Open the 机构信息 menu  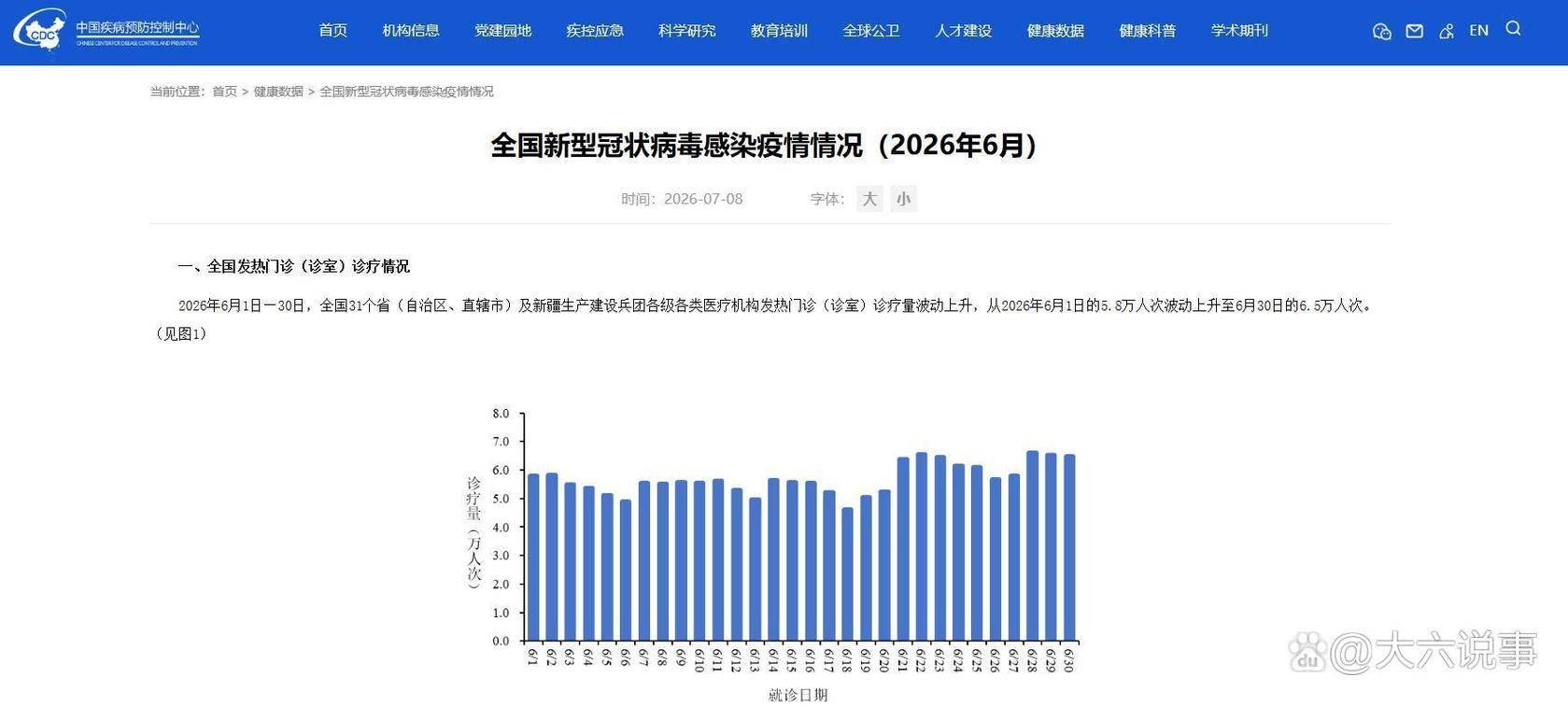coord(411,31)
